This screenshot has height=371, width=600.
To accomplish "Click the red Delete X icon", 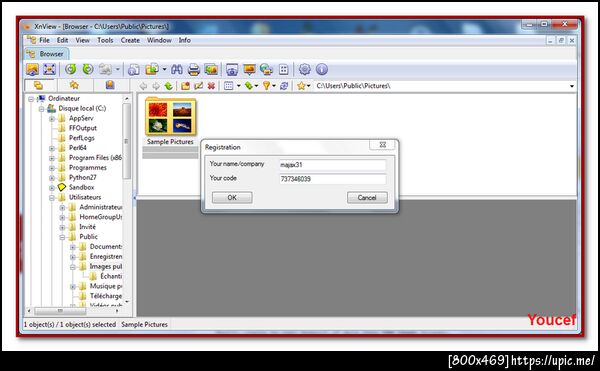I will point(211,86).
